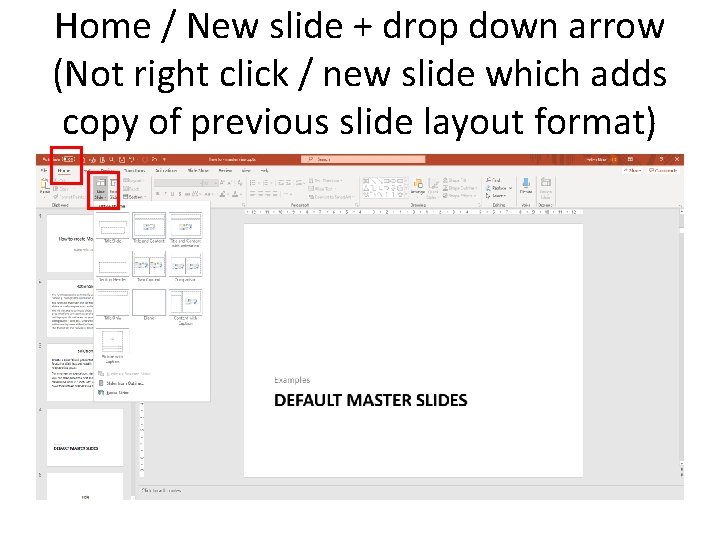The width and height of the screenshot is (720, 540).
Task: Open the Select dropdown in the Editing group
Action: point(497,196)
